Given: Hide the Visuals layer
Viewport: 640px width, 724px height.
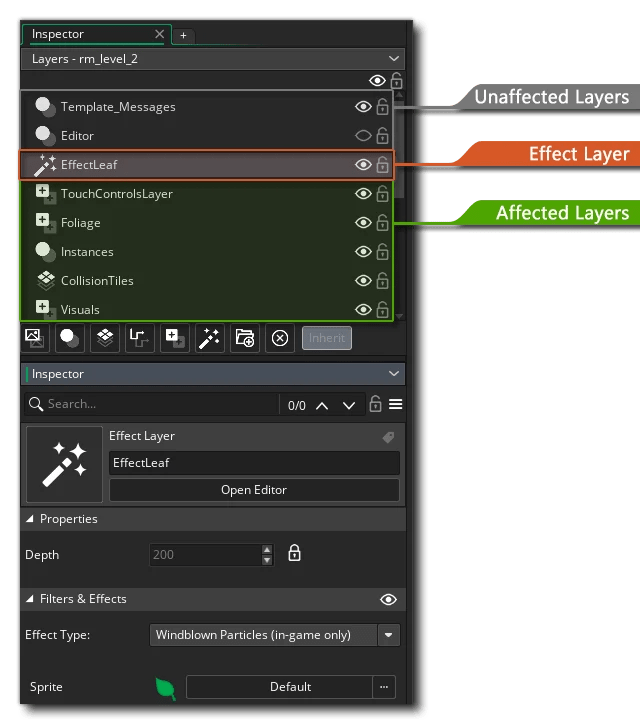Looking at the screenshot, I should pyautogui.click(x=363, y=309).
